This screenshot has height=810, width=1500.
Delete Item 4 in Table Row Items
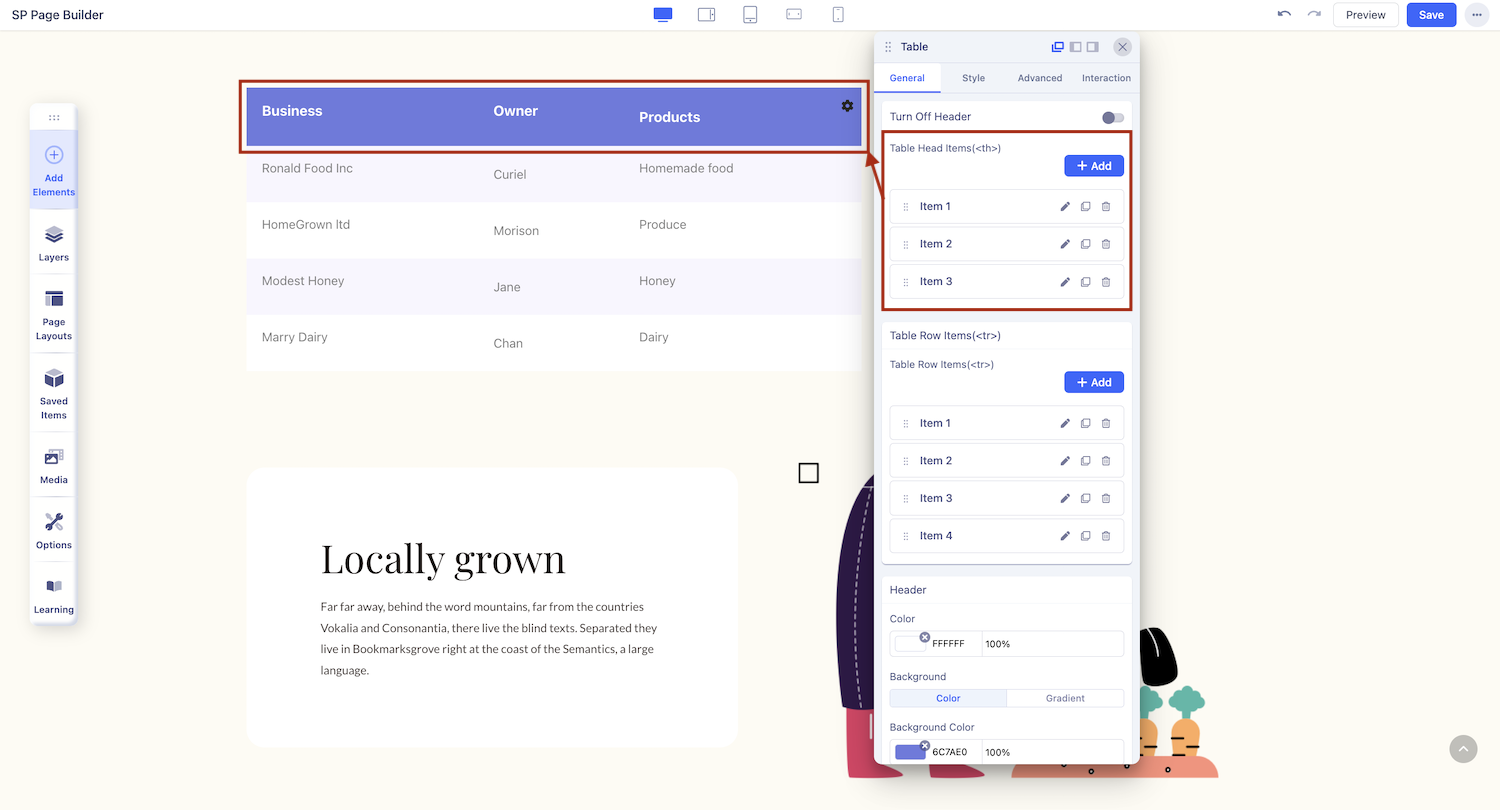1106,536
